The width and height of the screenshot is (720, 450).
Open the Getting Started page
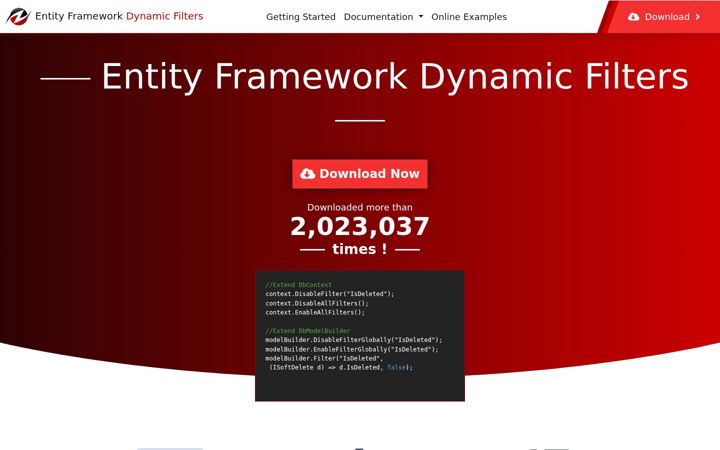pyautogui.click(x=301, y=17)
